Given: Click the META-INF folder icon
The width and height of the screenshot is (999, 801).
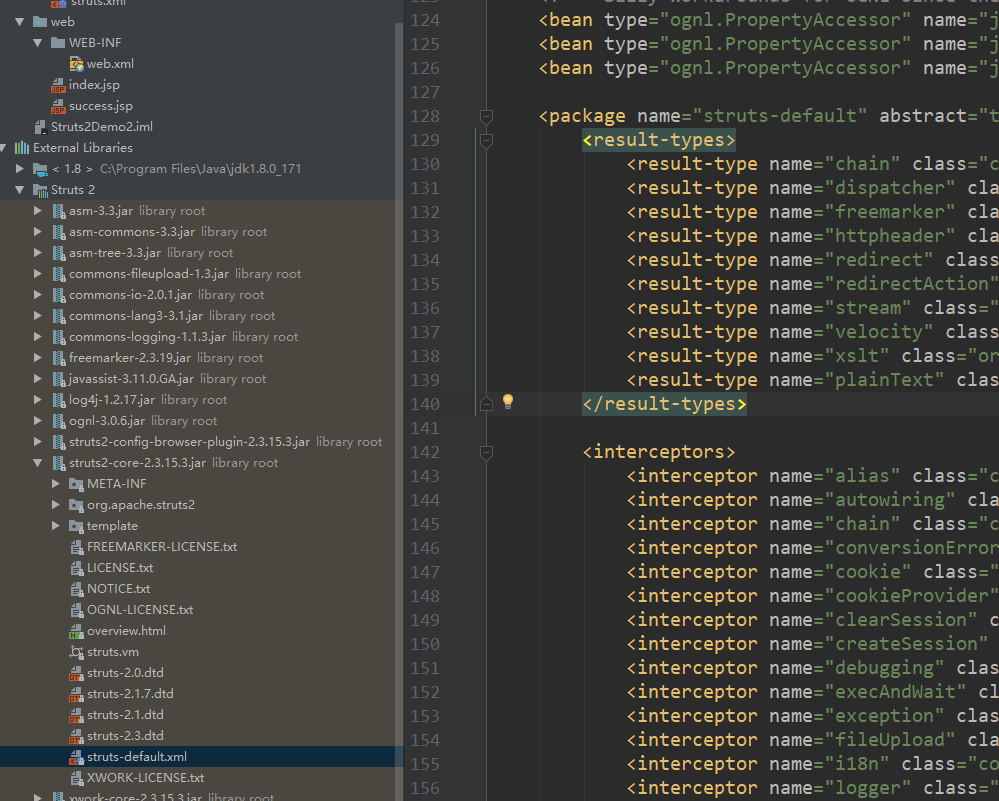Looking at the screenshot, I should click(x=77, y=484).
